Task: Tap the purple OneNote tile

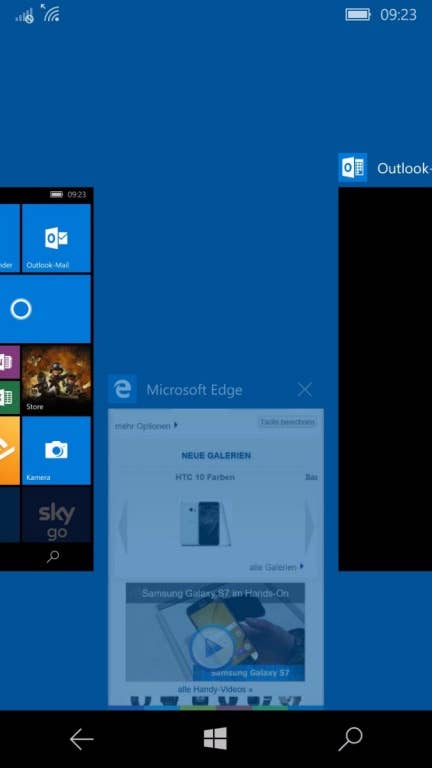Action: click(10, 362)
